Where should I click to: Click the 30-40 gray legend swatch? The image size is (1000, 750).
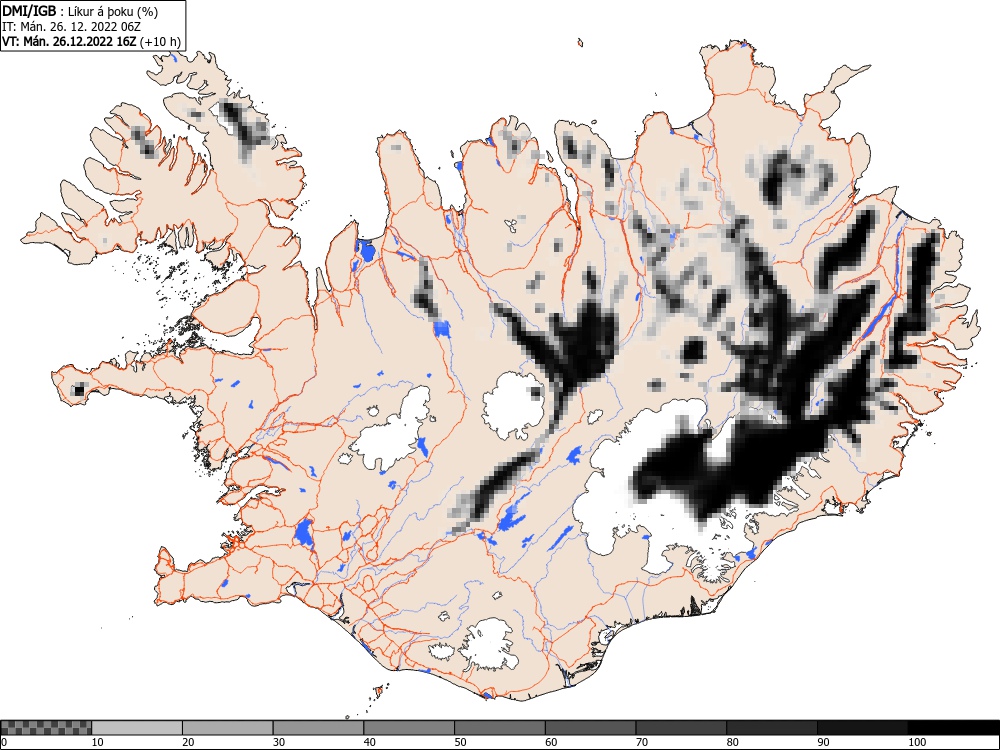click(x=318, y=728)
